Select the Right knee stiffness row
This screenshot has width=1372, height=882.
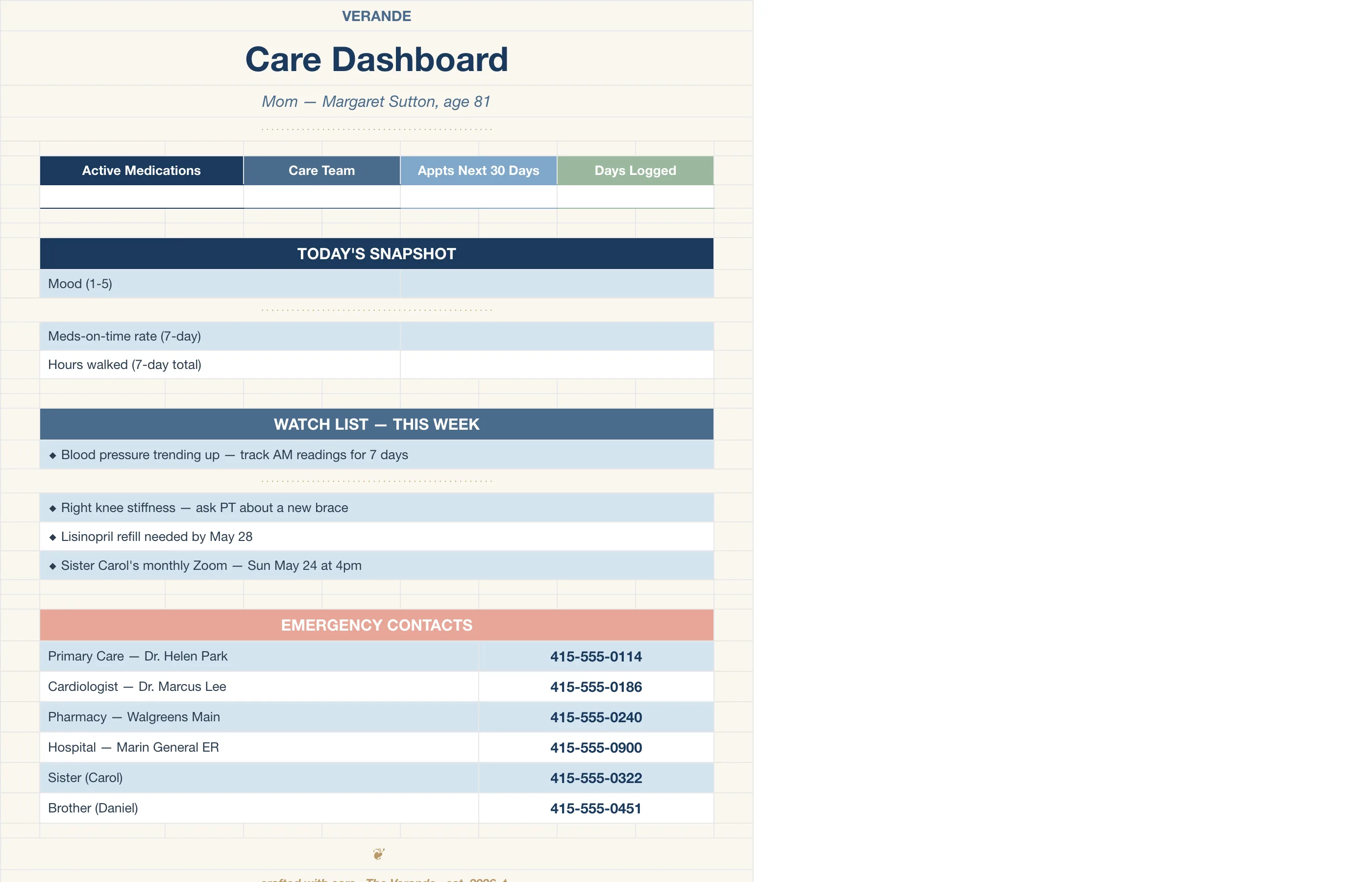pyautogui.click(x=377, y=508)
